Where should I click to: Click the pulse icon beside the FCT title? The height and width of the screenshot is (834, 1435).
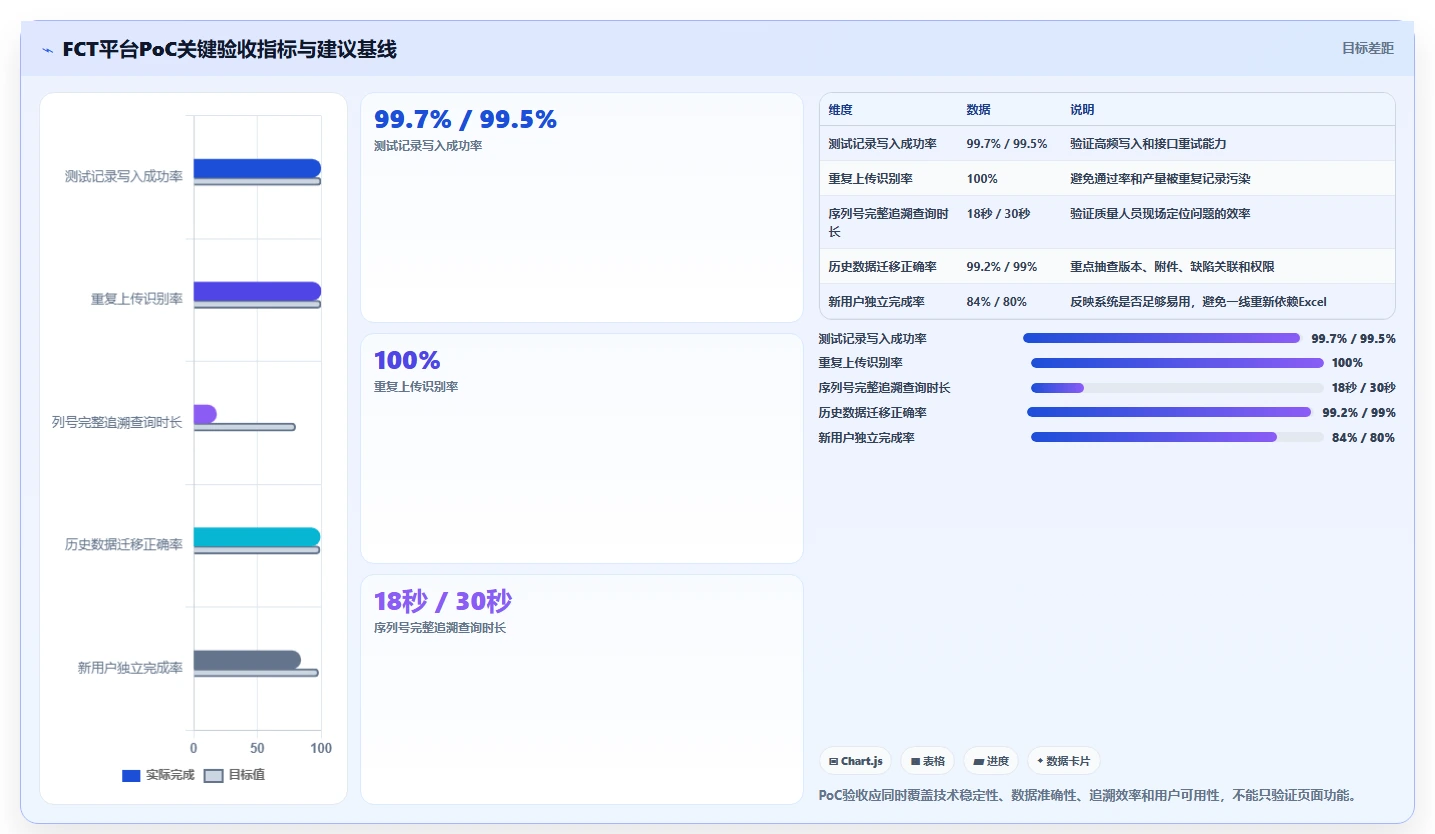tap(47, 49)
